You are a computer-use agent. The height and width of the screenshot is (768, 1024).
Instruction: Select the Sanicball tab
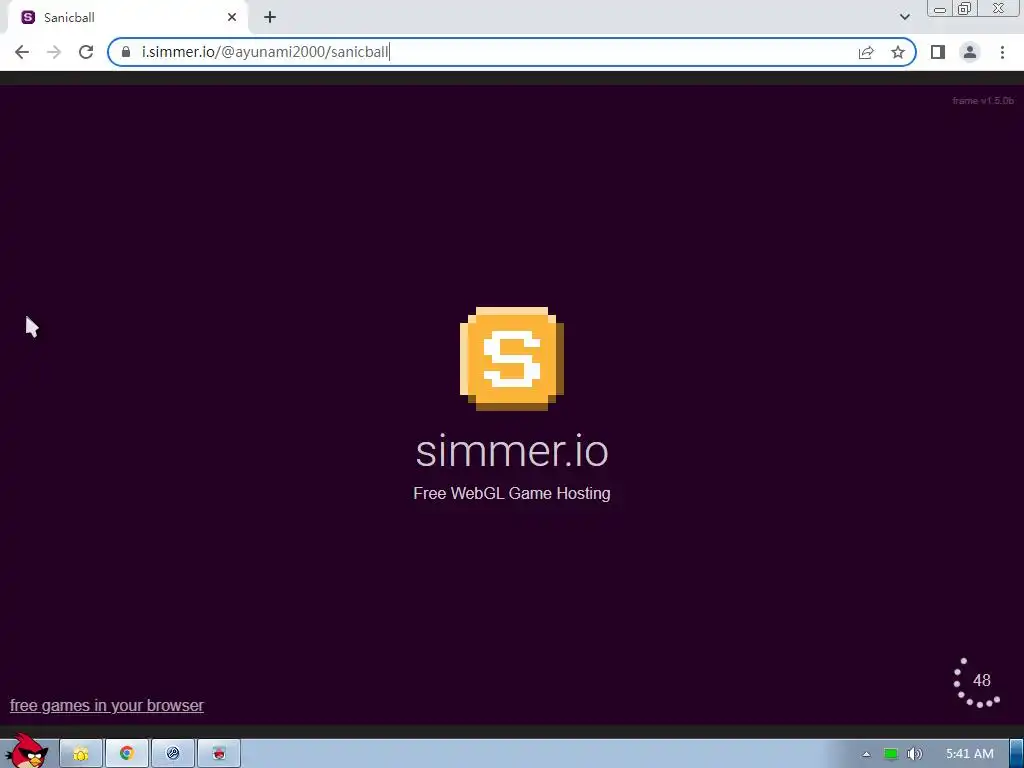click(x=127, y=18)
